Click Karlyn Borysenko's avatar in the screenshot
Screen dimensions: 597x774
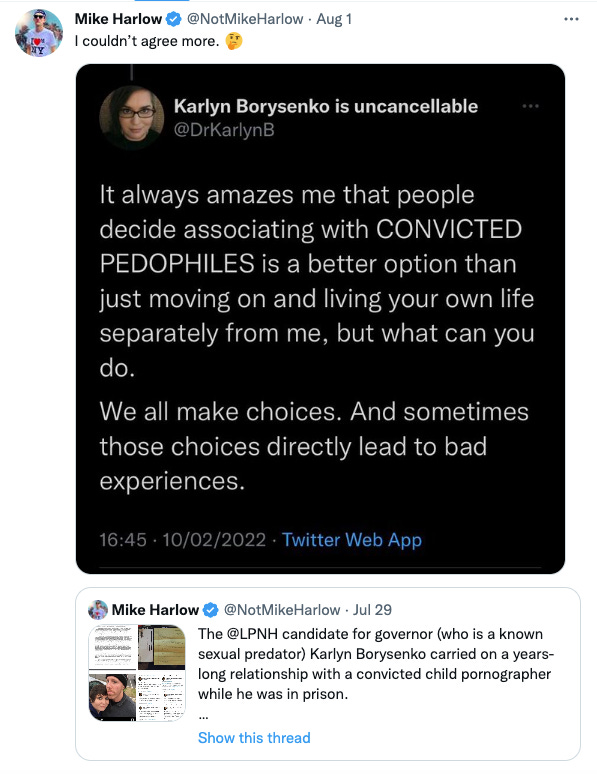[131, 117]
